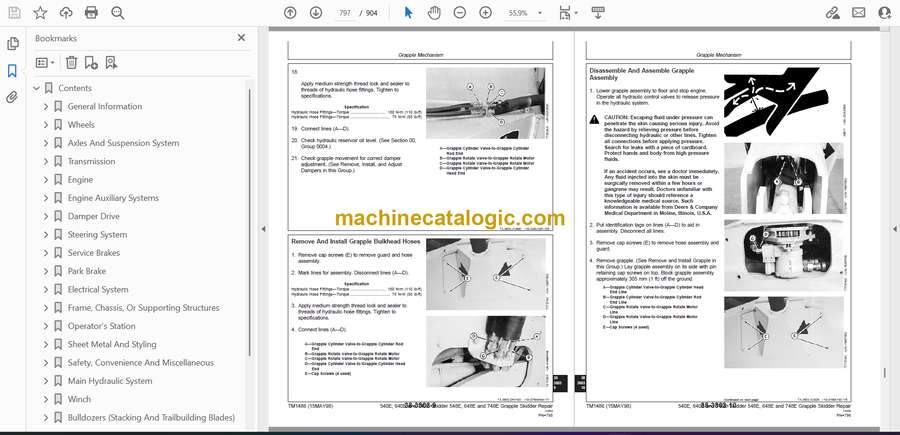Go to previous page with up arrow
The width and height of the screenshot is (900, 435).
[290, 13]
